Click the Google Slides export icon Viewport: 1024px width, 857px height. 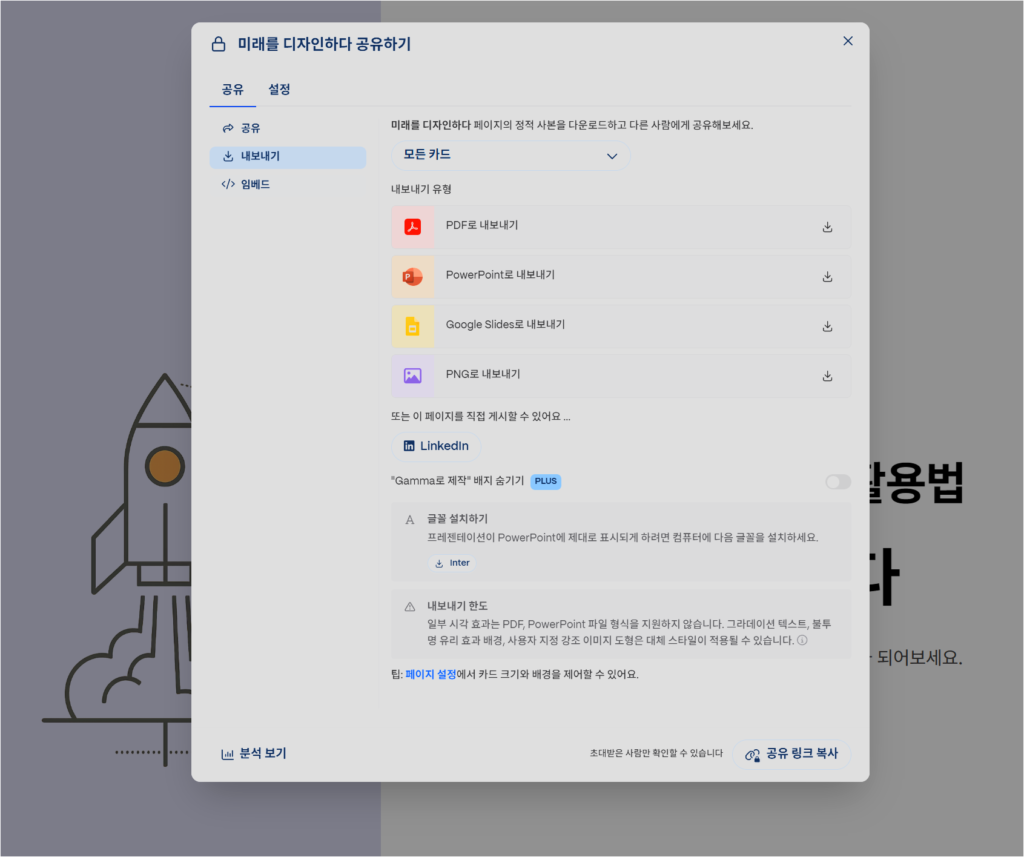[412, 326]
